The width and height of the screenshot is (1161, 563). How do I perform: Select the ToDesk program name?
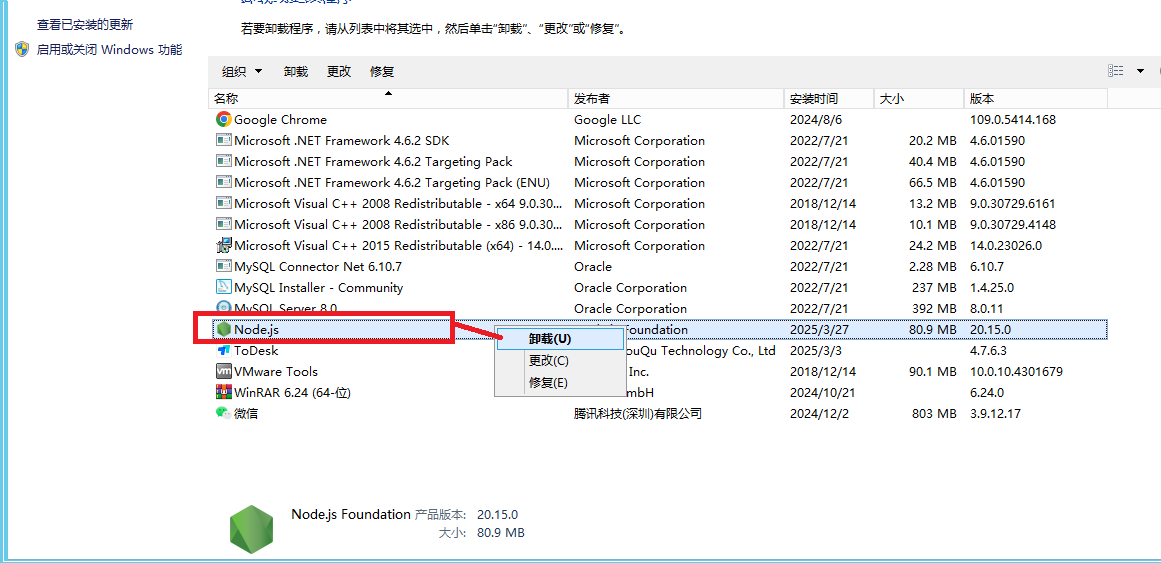256,350
